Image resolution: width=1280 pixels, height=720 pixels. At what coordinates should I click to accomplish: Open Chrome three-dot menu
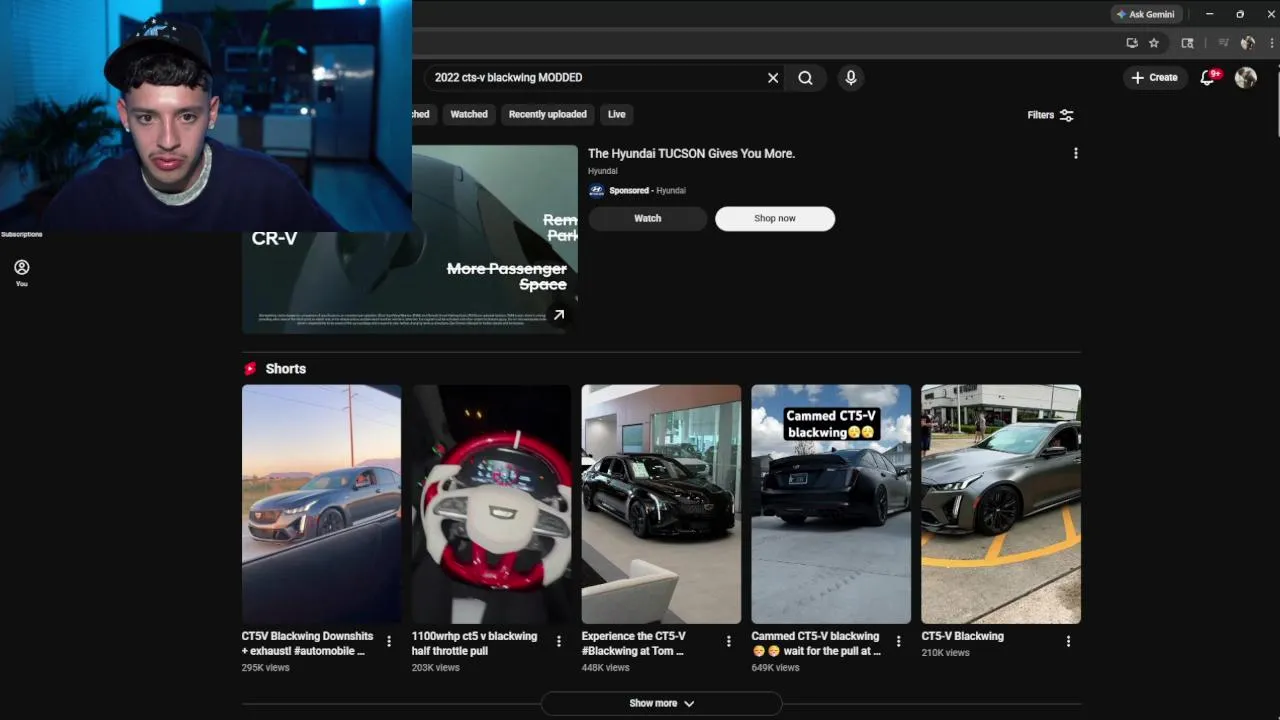(1270, 43)
